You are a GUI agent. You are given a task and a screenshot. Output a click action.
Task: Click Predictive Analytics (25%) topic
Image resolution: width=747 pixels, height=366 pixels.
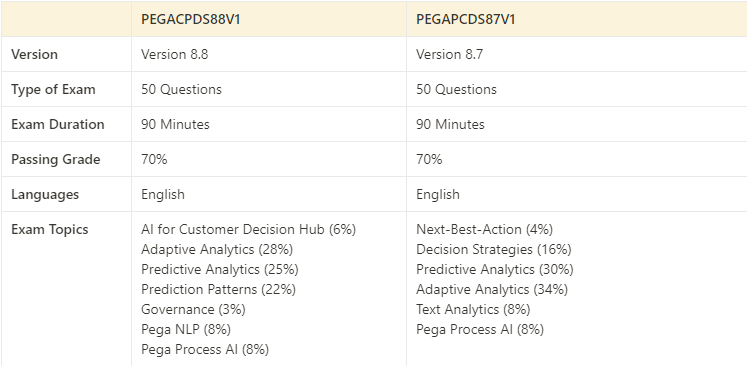tap(220, 269)
